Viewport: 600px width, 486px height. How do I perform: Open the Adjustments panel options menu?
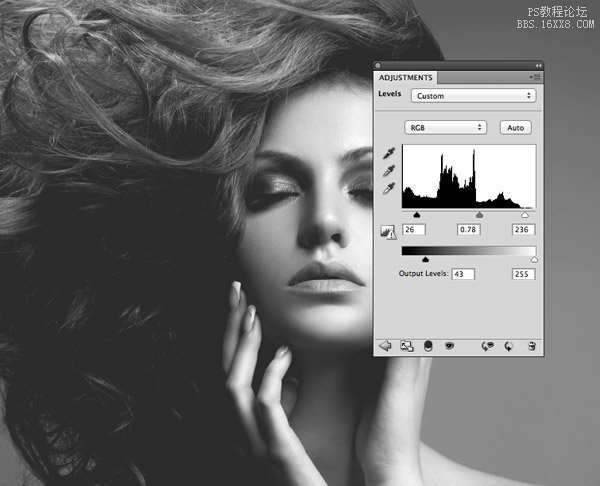click(x=536, y=77)
